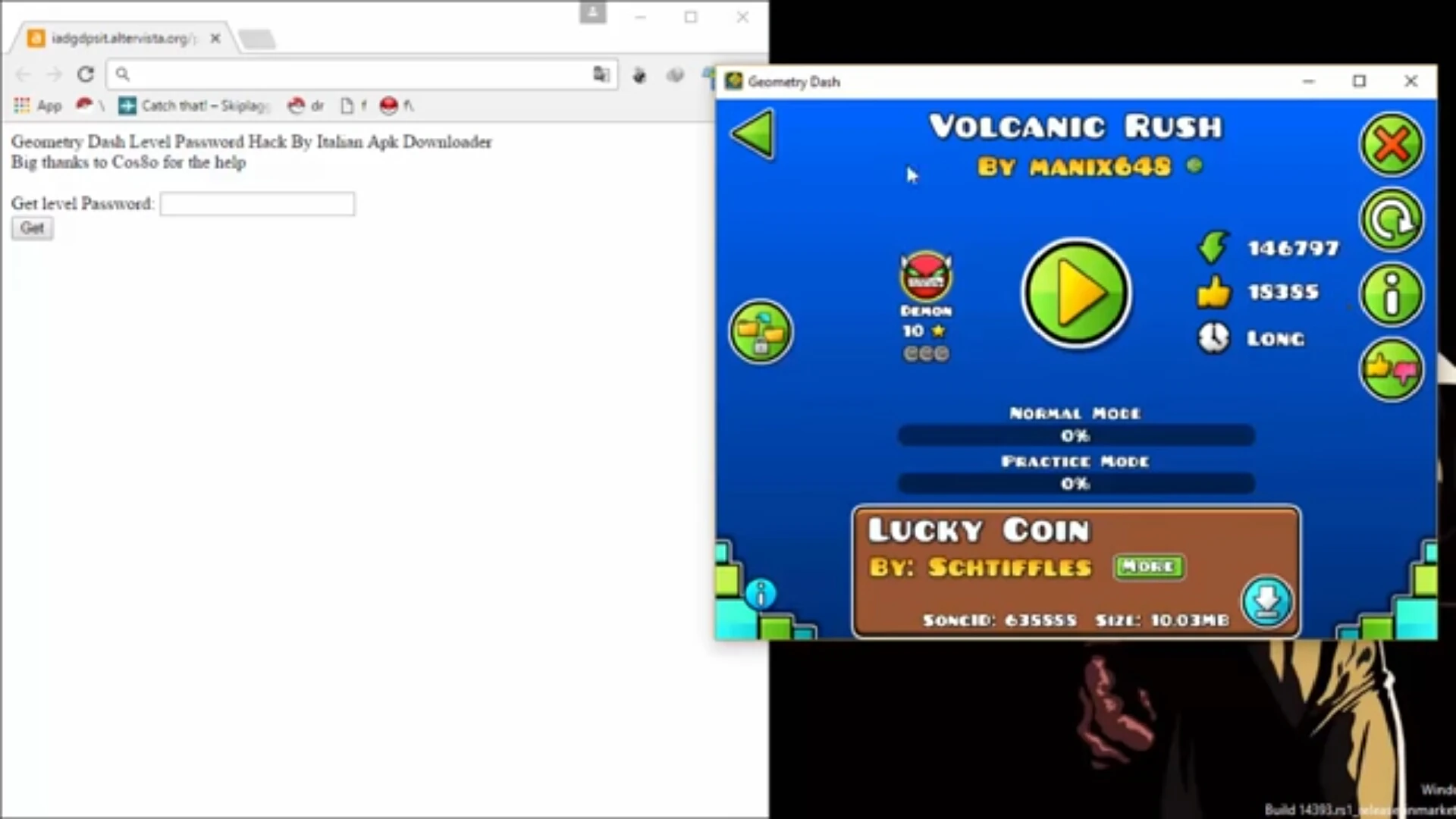1456x819 pixels.
Task: Click the Normal Mode progress bar
Action: pos(1075,436)
